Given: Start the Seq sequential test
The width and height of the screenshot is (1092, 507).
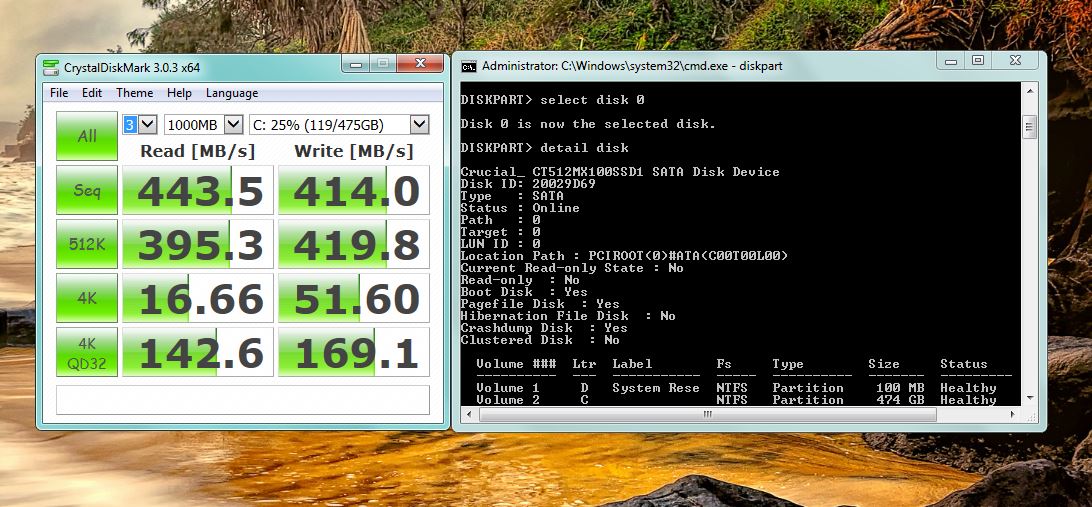Looking at the screenshot, I should [x=87, y=190].
